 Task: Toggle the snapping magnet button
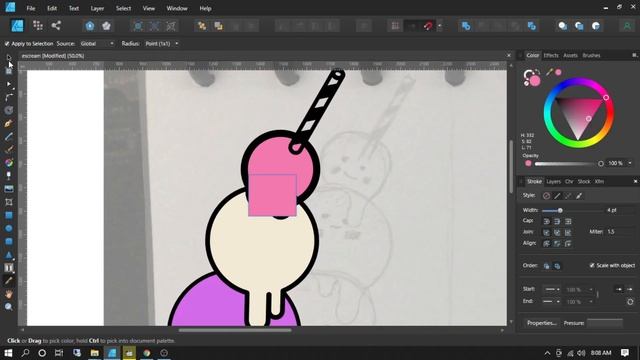coord(428,26)
